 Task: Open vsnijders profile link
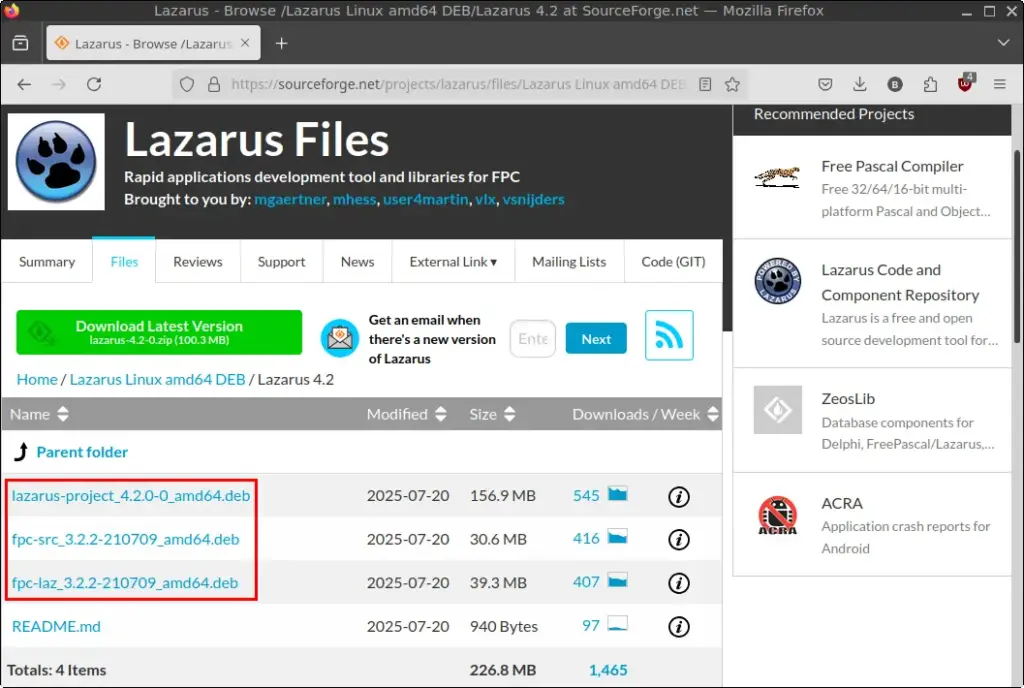(534, 199)
